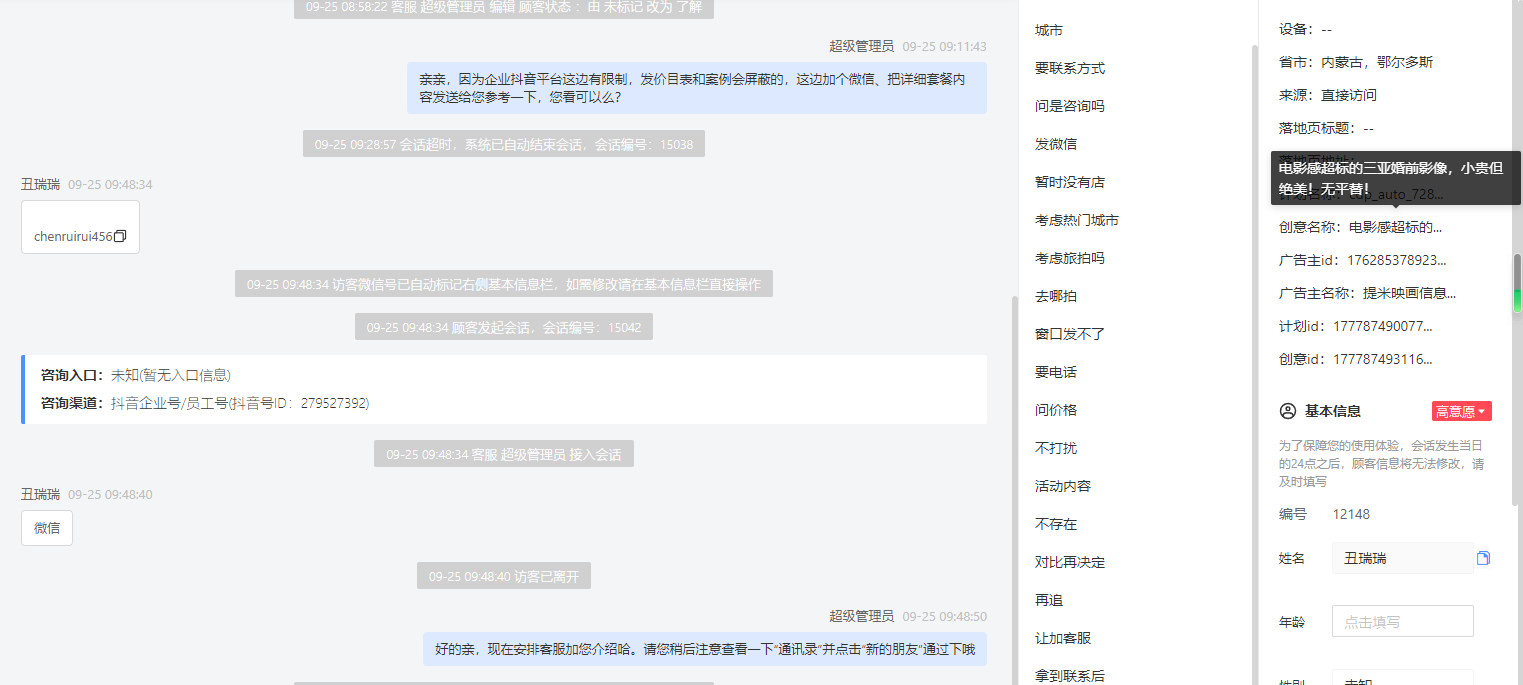
Task: Click the 咨询渠道 抖音企业号 info line
Action: [x=205, y=403]
